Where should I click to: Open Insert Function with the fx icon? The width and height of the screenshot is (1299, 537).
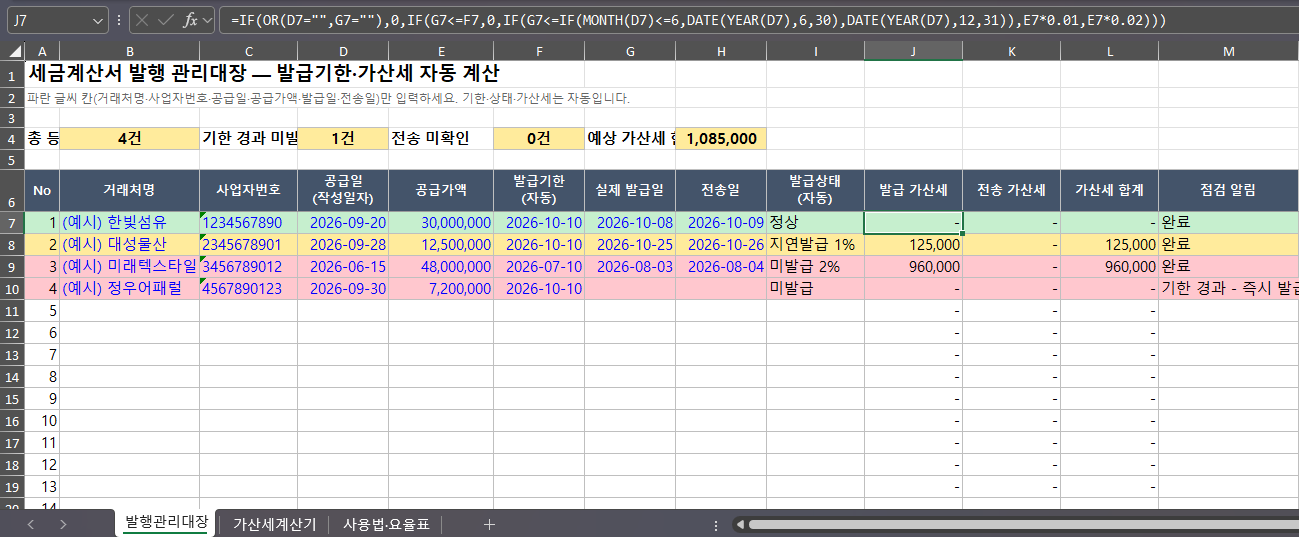tap(190, 20)
